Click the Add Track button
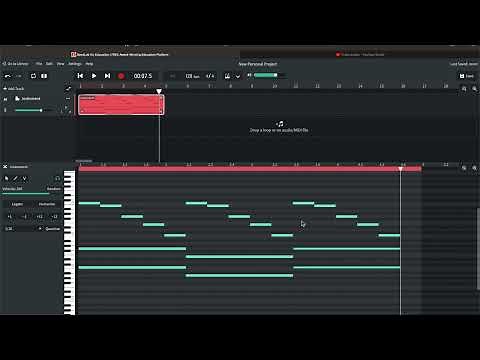This screenshot has width=480, height=360. tap(14, 88)
